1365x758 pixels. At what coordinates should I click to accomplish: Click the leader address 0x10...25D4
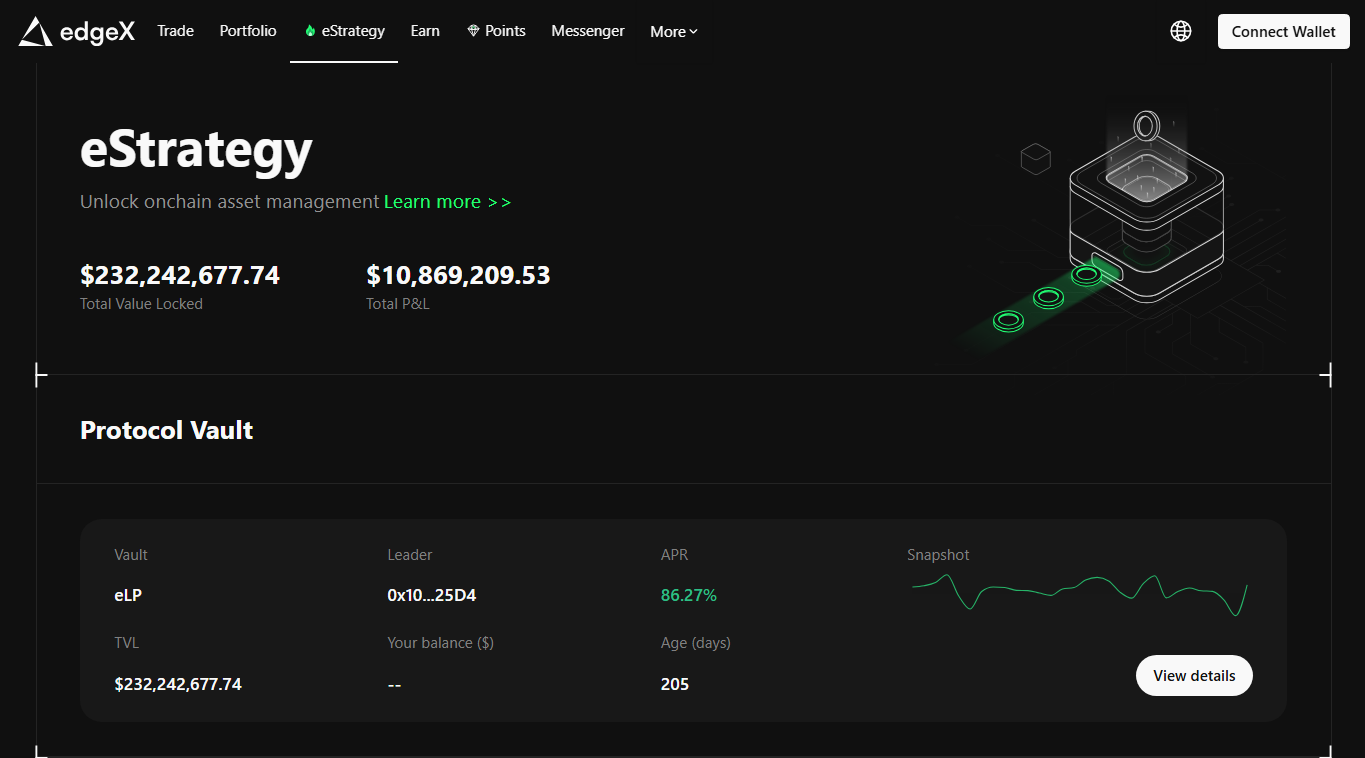[x=431, y=595]
